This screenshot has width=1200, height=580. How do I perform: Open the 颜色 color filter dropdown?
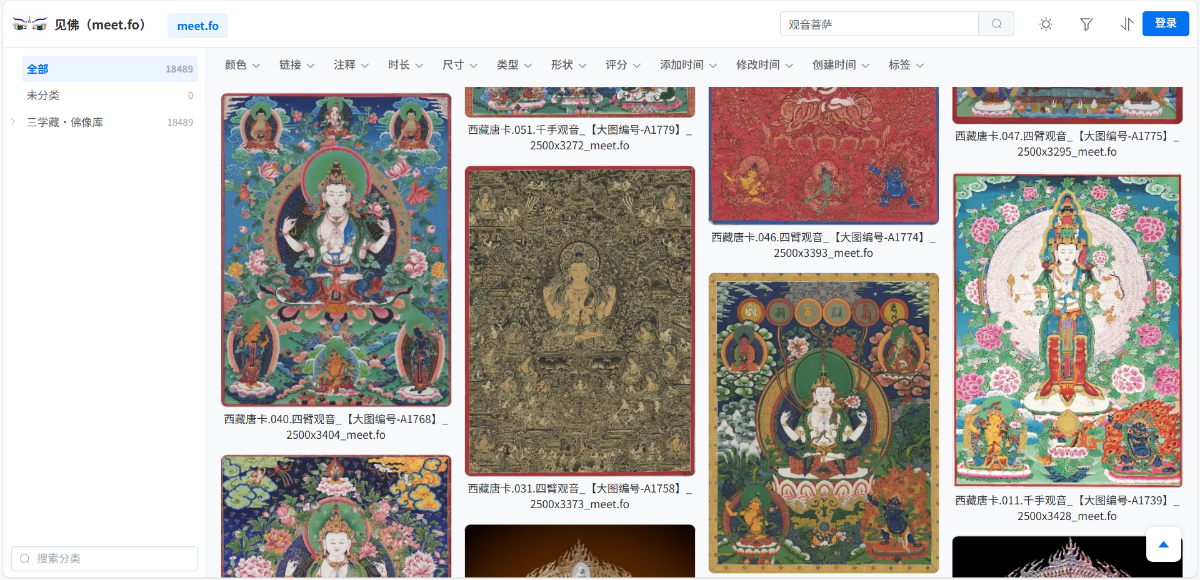242,65
